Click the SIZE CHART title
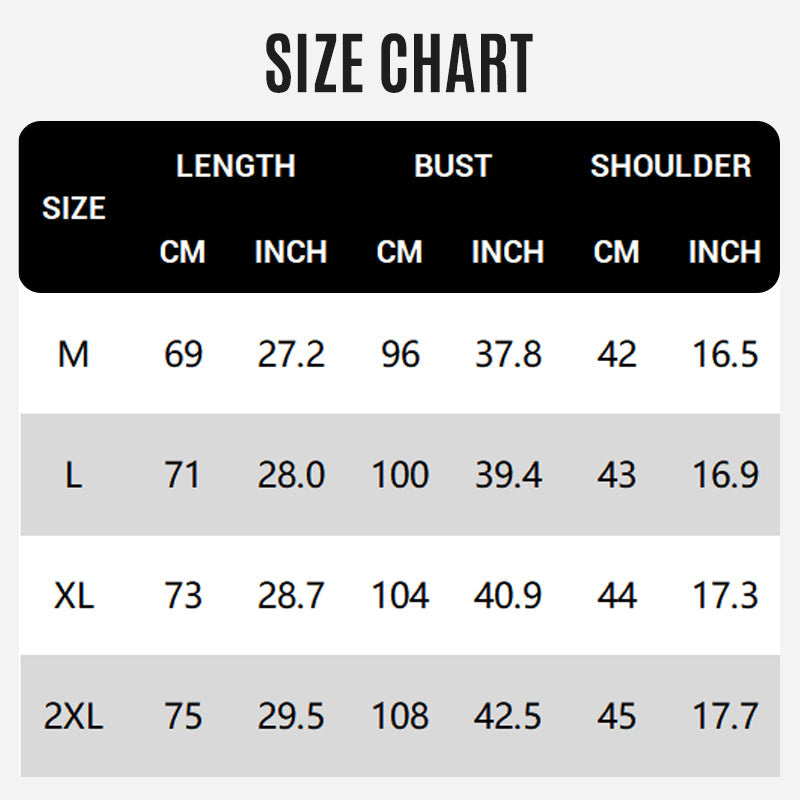This screenshot has width=800, height=800. (399, 64)
